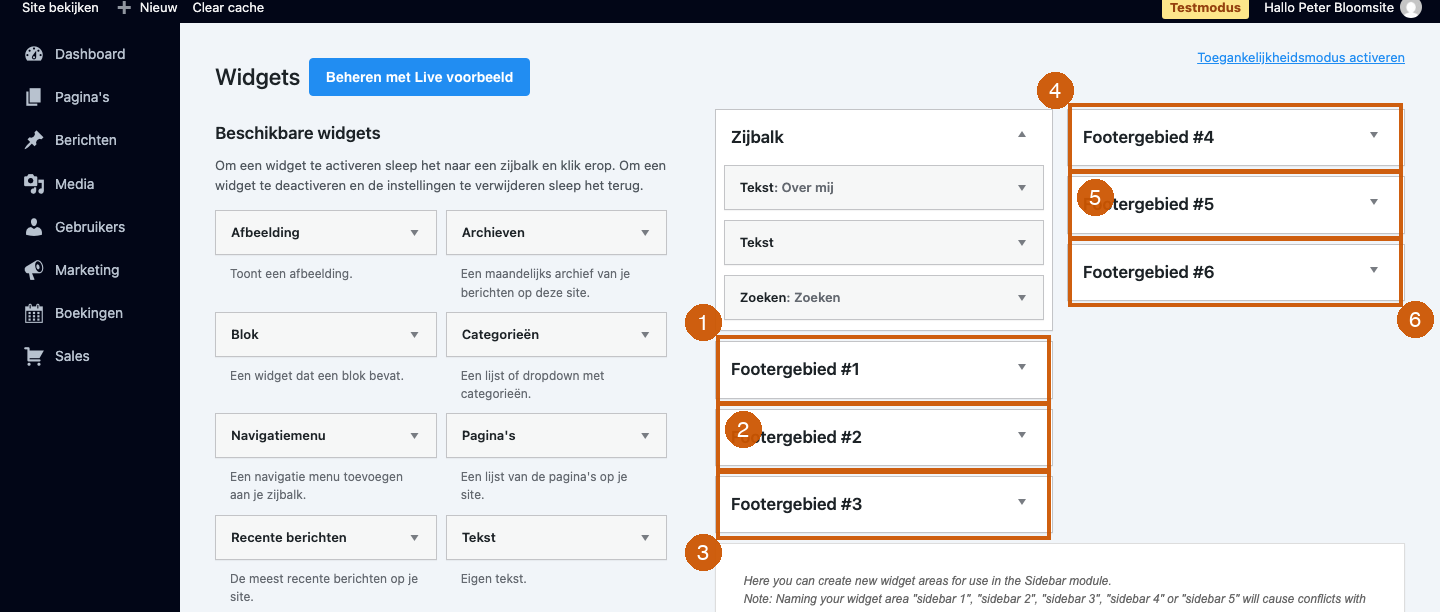Expand Footergebied #2 area arrow
1440x612 pixels.
tap(1022, 435)
